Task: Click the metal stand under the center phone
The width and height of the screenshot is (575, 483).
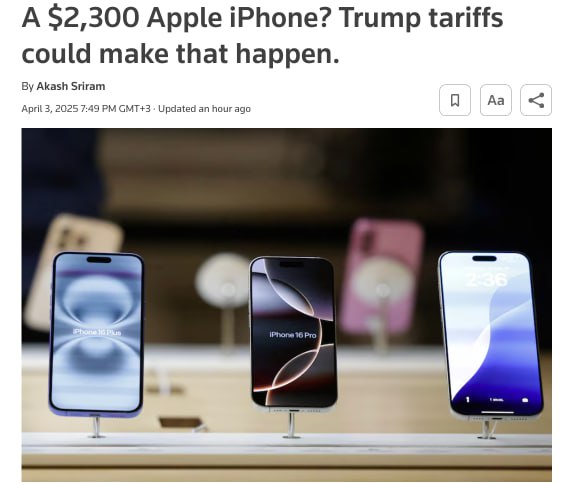Action: pos(292,425)
